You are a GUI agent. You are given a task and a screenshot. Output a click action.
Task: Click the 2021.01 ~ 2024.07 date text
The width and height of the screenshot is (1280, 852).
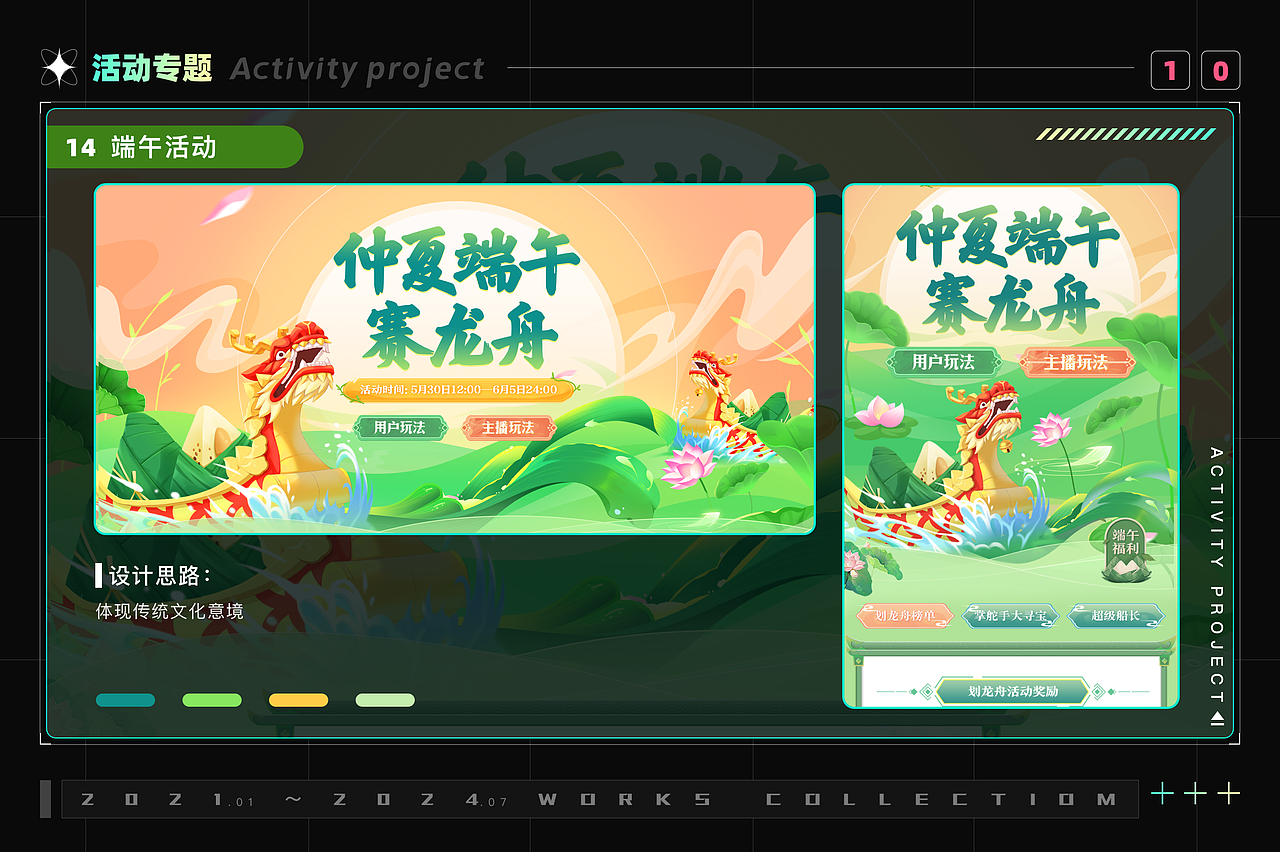[x=294, y=799]
